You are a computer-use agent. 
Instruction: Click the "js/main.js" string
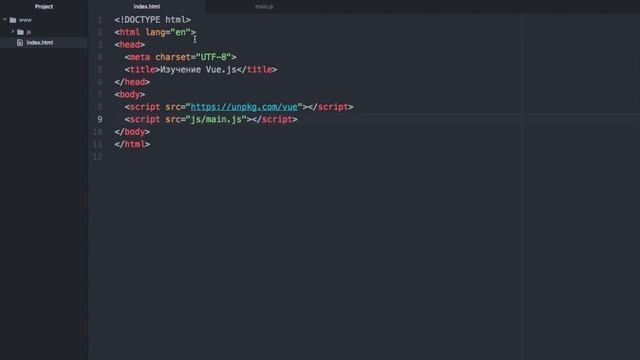[x=216, y=120]
